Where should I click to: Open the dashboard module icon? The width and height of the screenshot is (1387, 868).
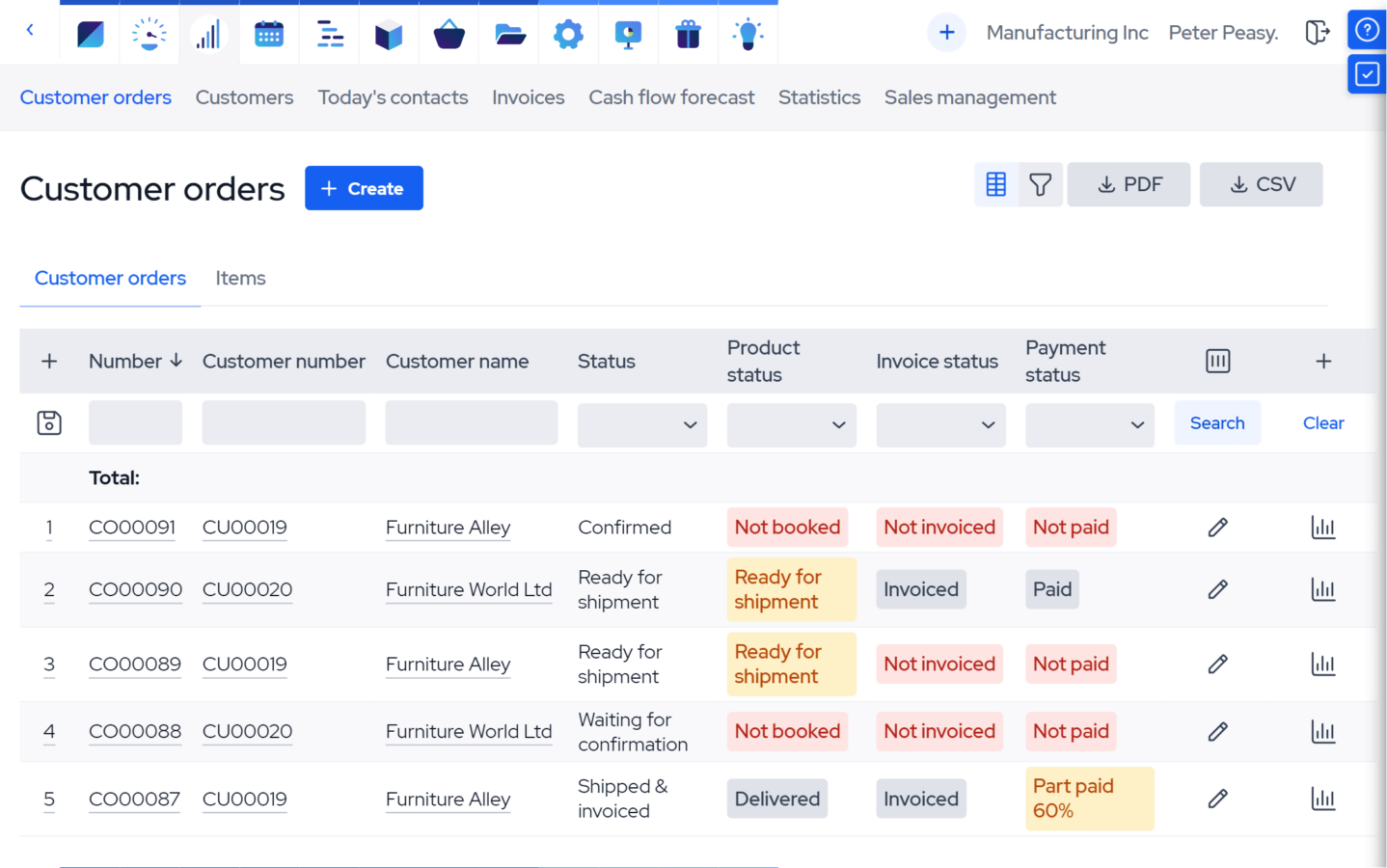point(90,34)
